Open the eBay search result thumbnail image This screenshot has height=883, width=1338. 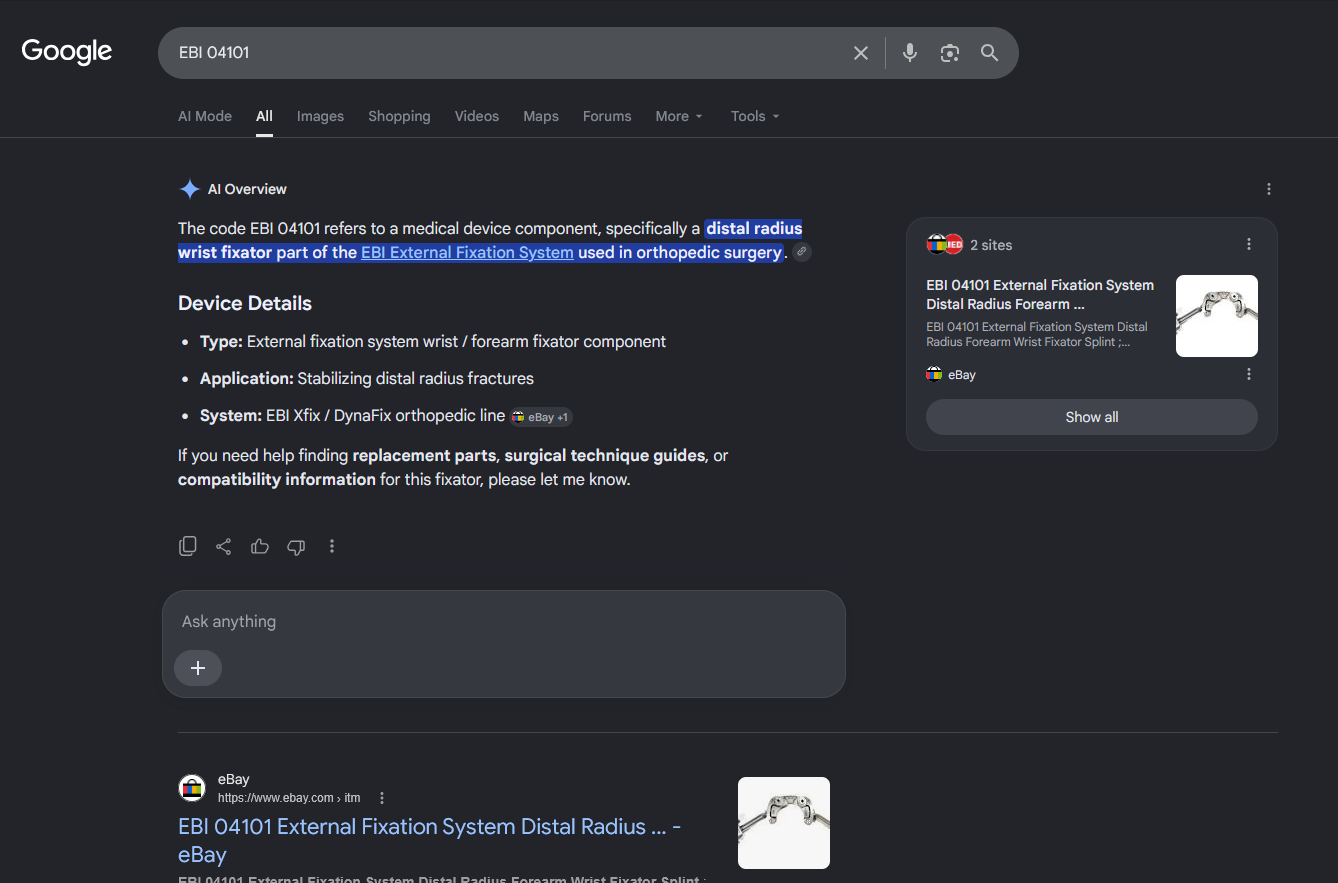[784, 823]
